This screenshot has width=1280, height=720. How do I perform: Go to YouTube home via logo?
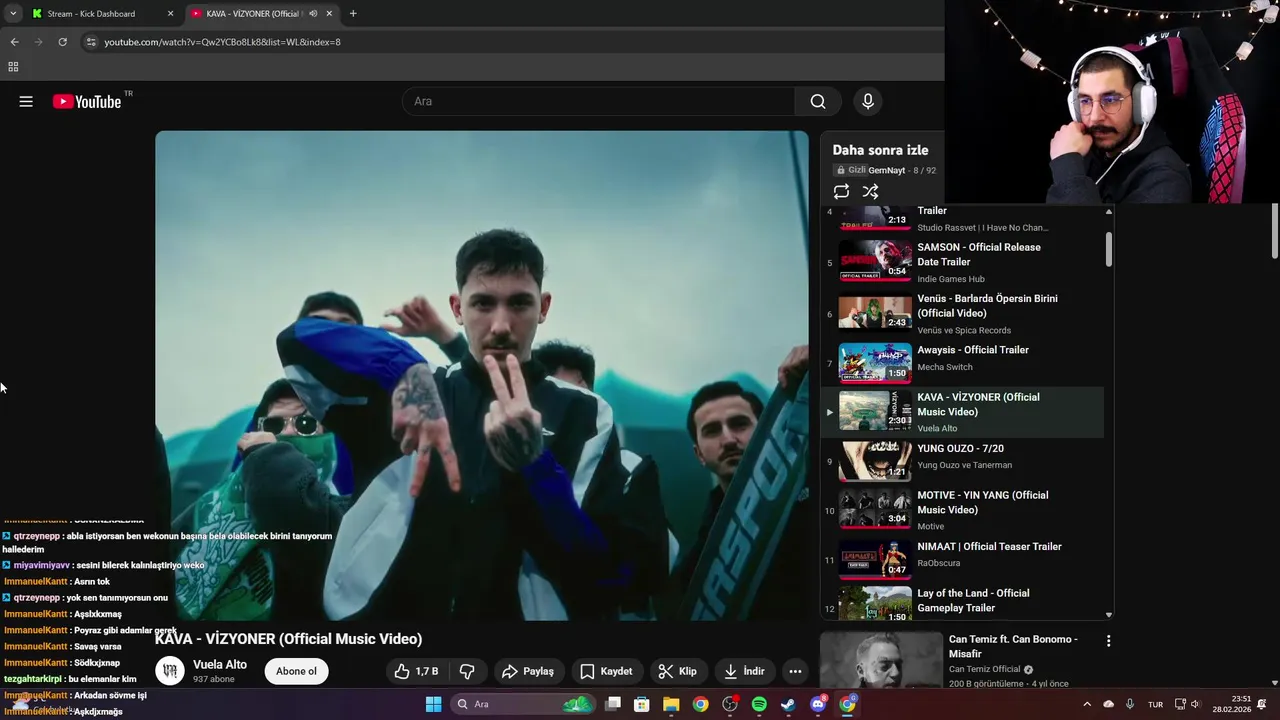pos(87,101)
